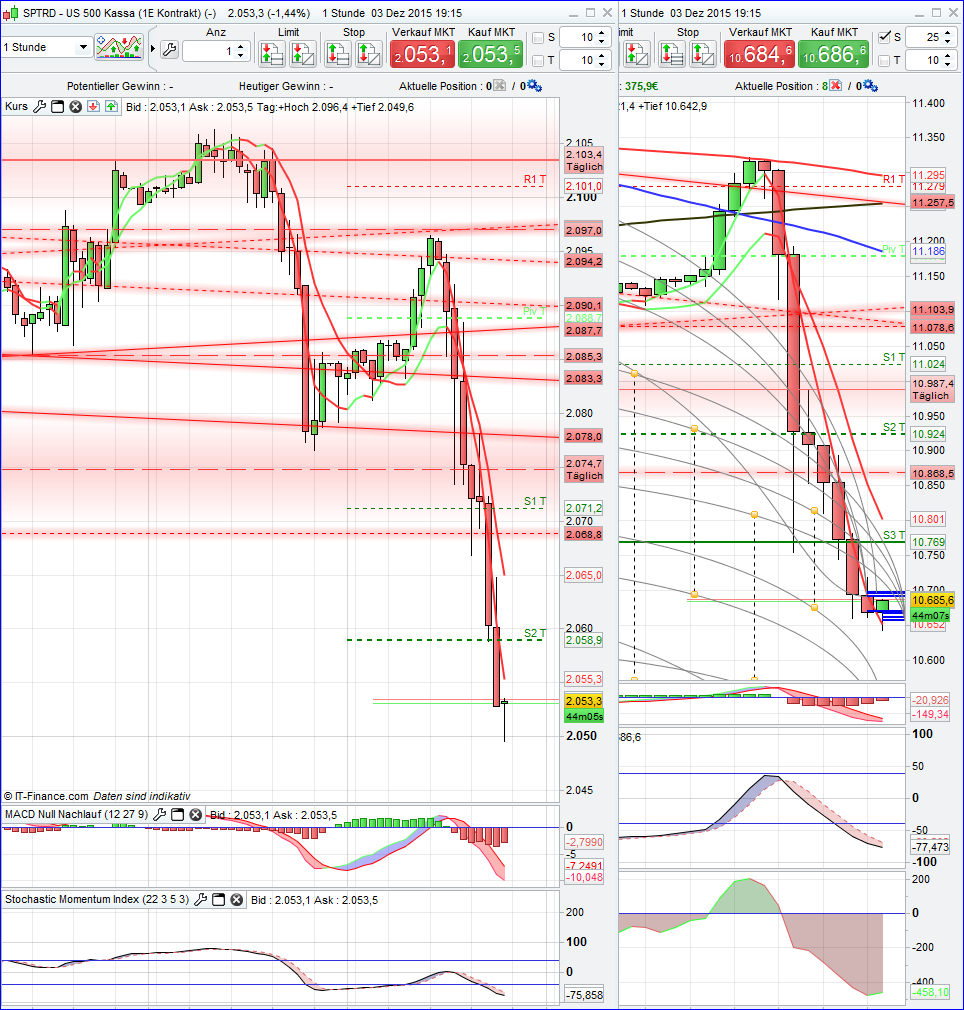Click the wrench icon on MACD Null Nachlauf panel
Viewport: 964px width, 1010px height.
tap(159, 814)
